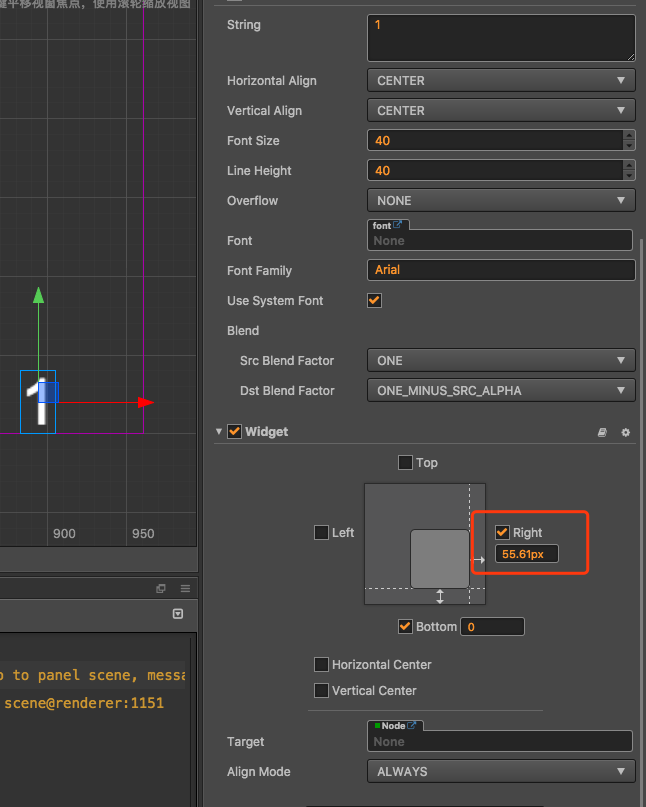Uncheck the Bottom alignment checkbox
This screenshot has width=646, height=807.
405,626
